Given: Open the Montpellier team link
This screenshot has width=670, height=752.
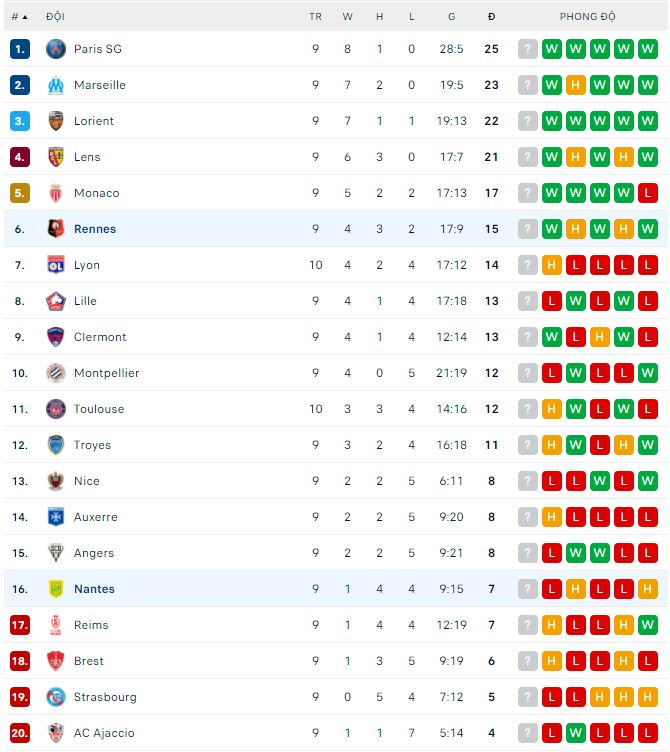Looking at the screenshot, I should click(x=106, y=373).
